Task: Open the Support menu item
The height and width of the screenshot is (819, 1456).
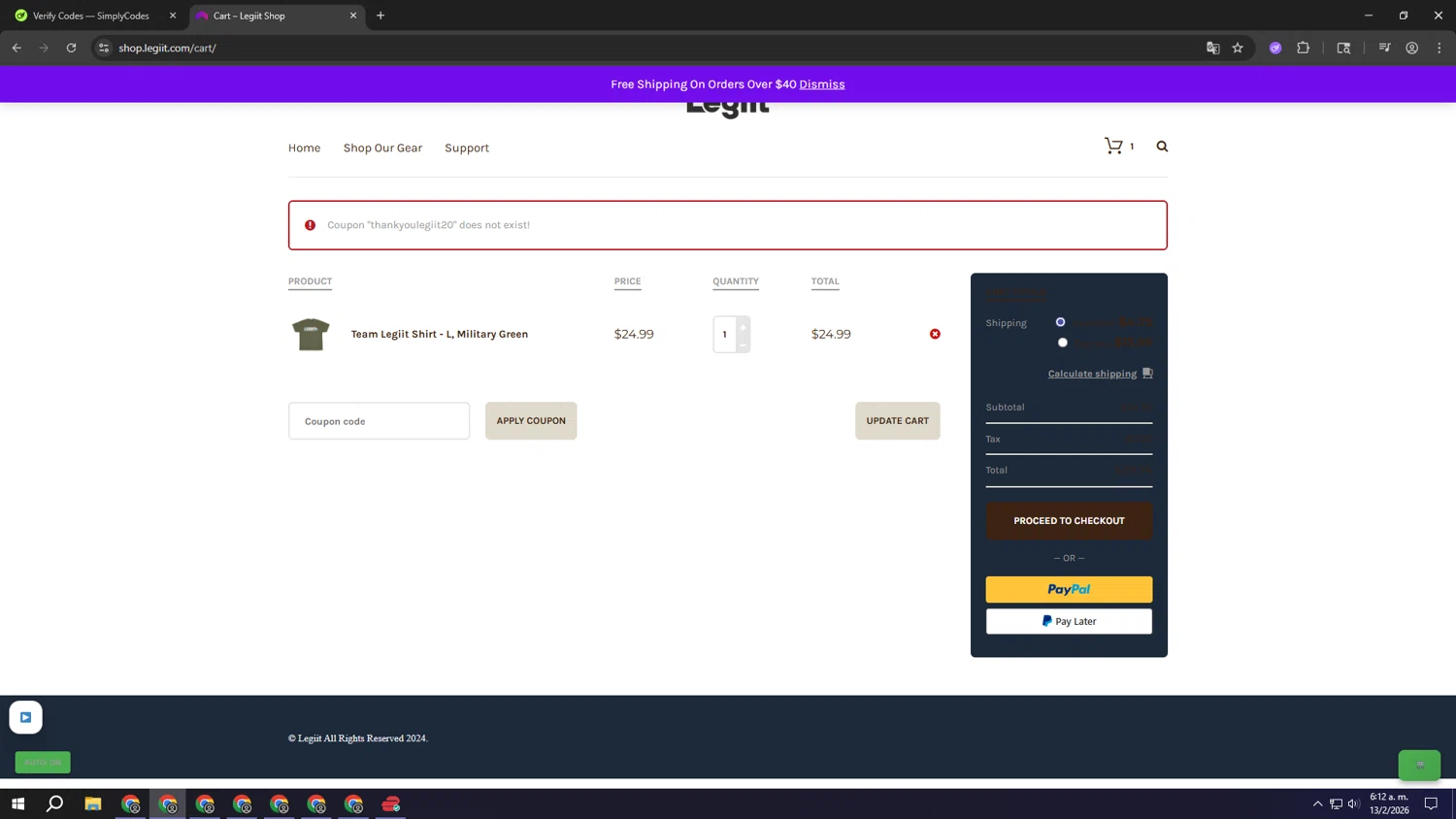Action: pos(467,147)
